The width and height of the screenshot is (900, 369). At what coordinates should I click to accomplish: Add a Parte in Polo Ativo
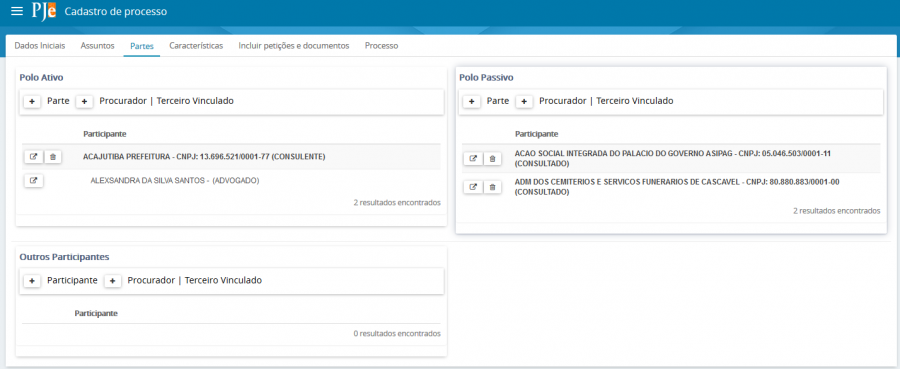click(x=32, y=102)
